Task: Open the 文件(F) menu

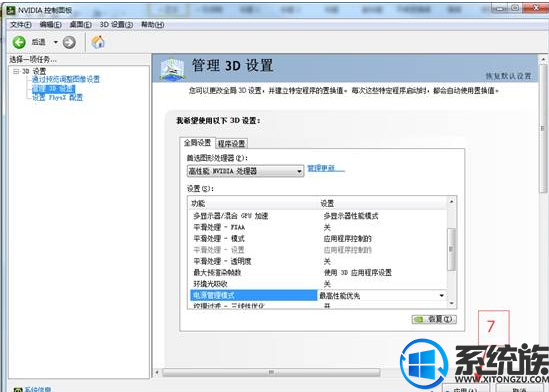Action: [x=20, y=24]
